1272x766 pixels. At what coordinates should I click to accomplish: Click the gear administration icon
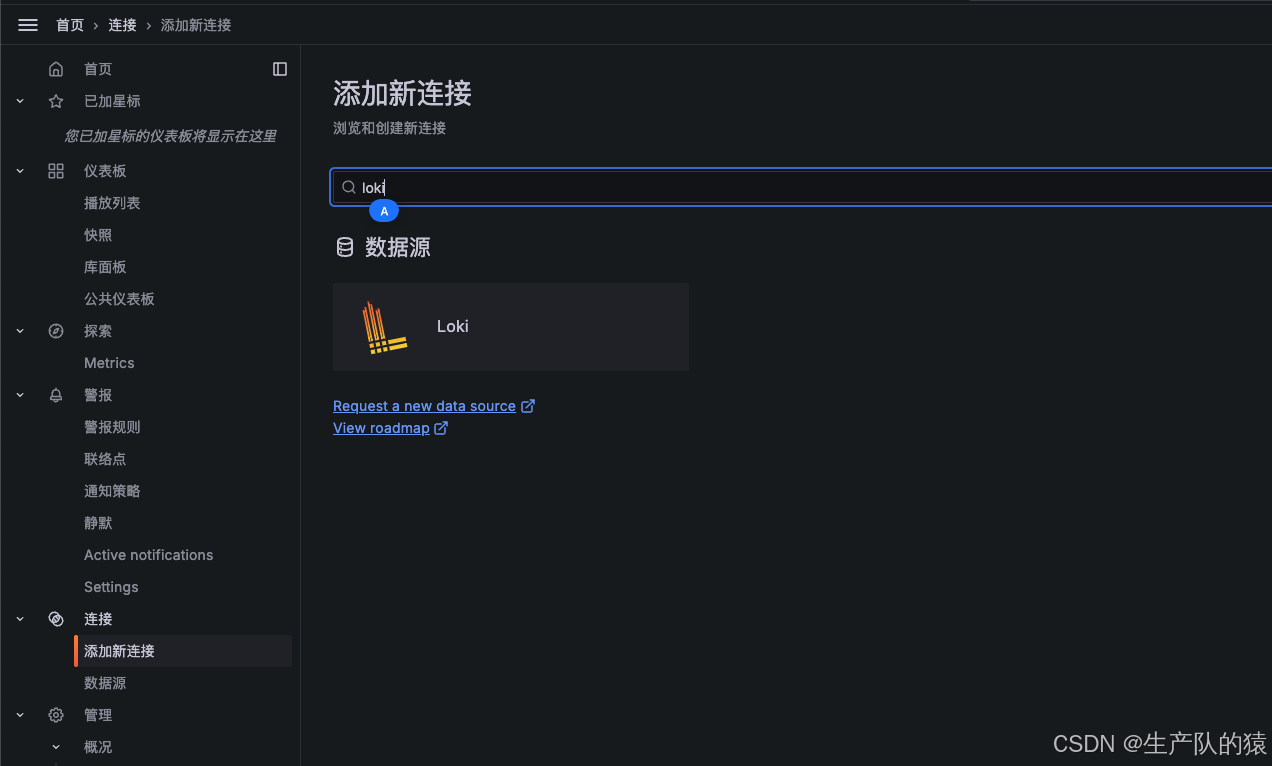pyautogui.click(x=56, y=715)
